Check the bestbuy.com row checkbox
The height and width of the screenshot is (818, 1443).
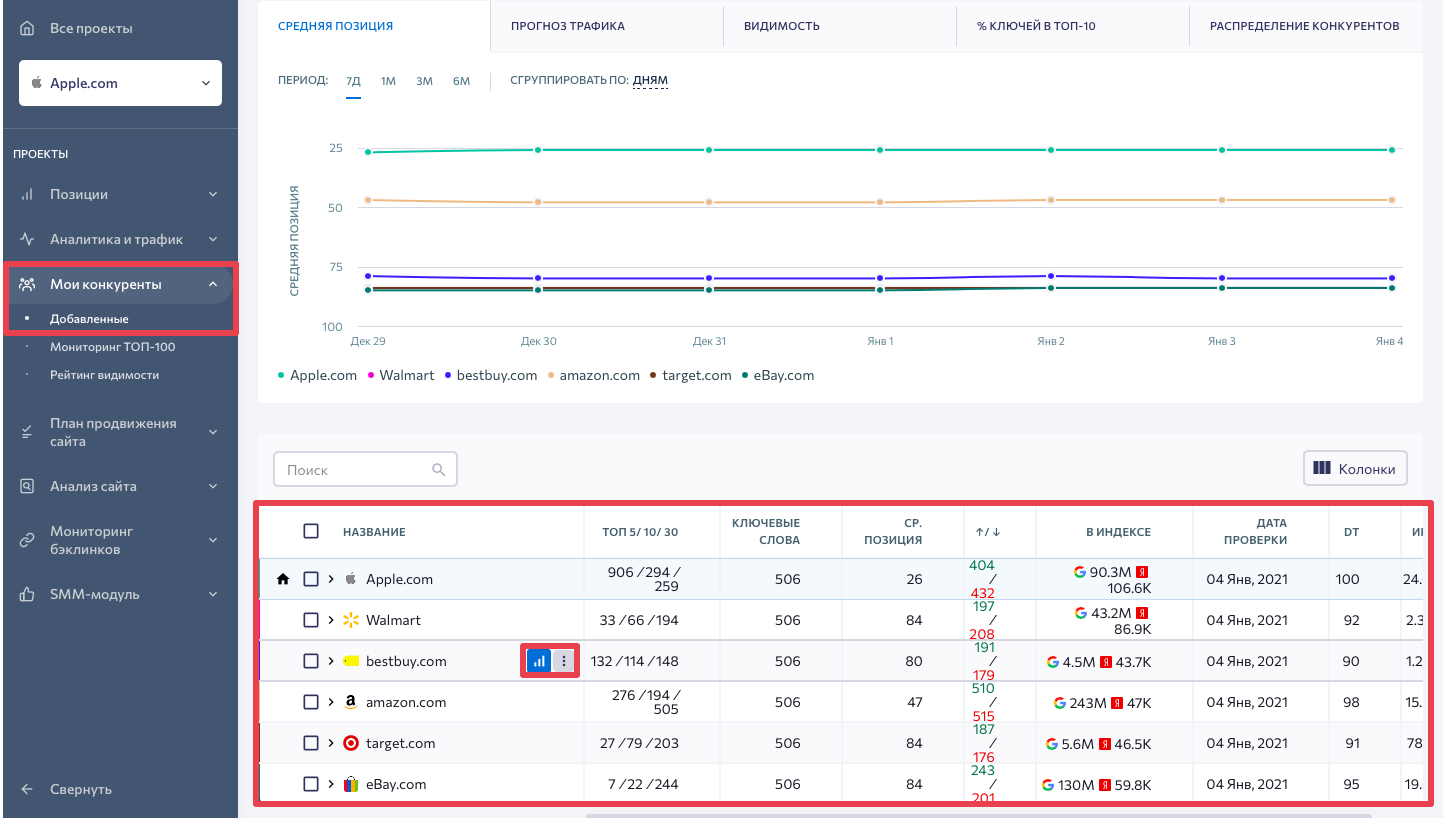311,661
